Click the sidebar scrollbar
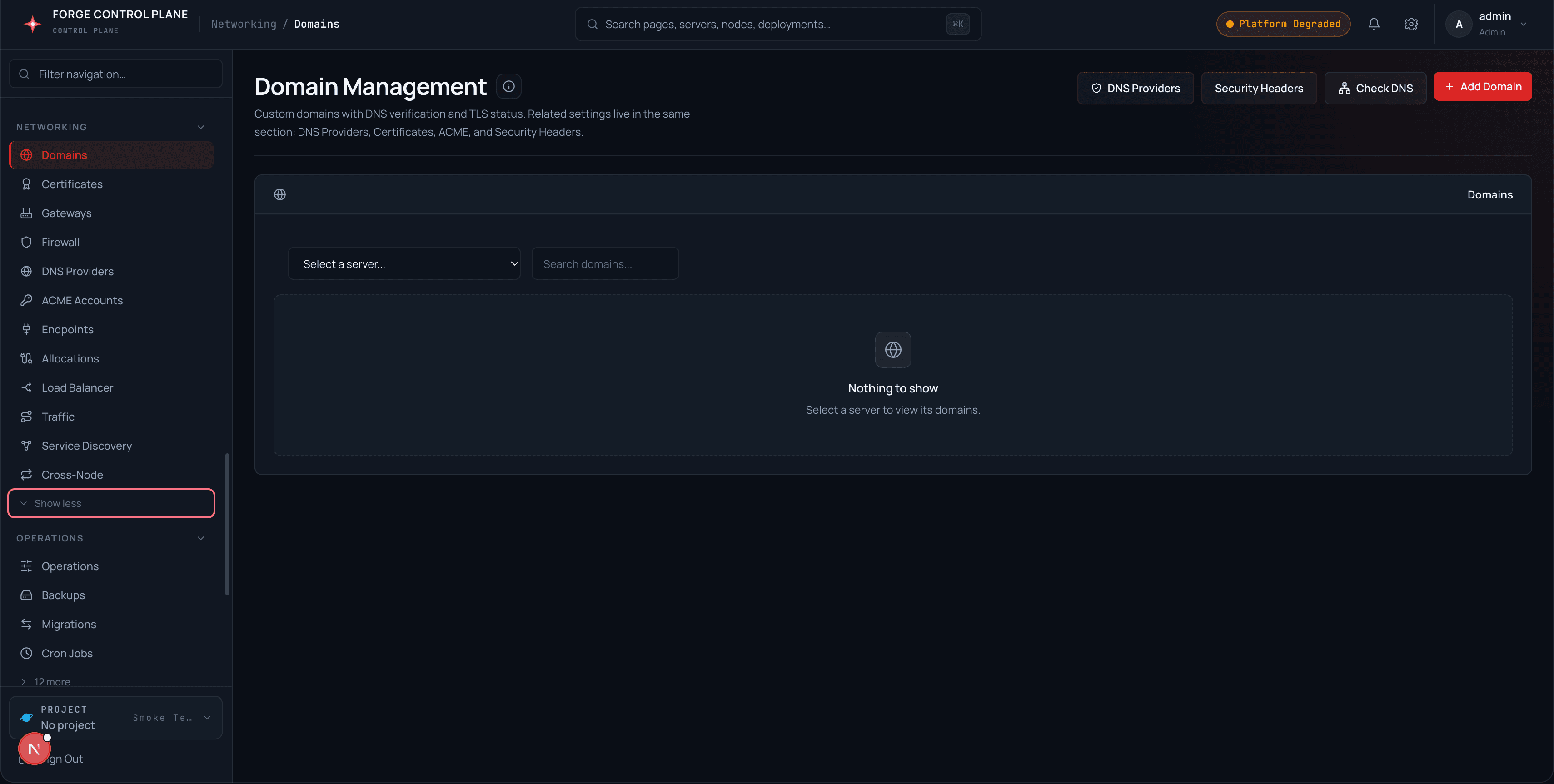The height and width of the screenshot is (784, 1554). point(227,524)
